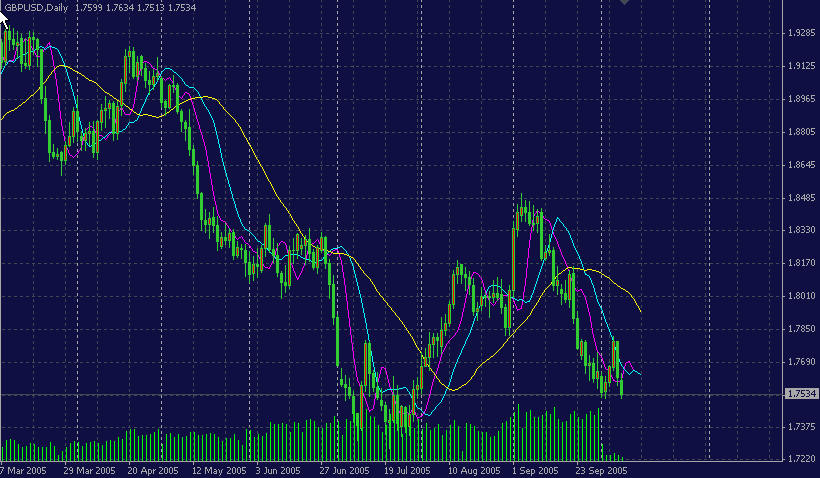Screen dimensions: 820x478
Task: Click the 1.7850 price axis label
Action: [x=802, y=328]
